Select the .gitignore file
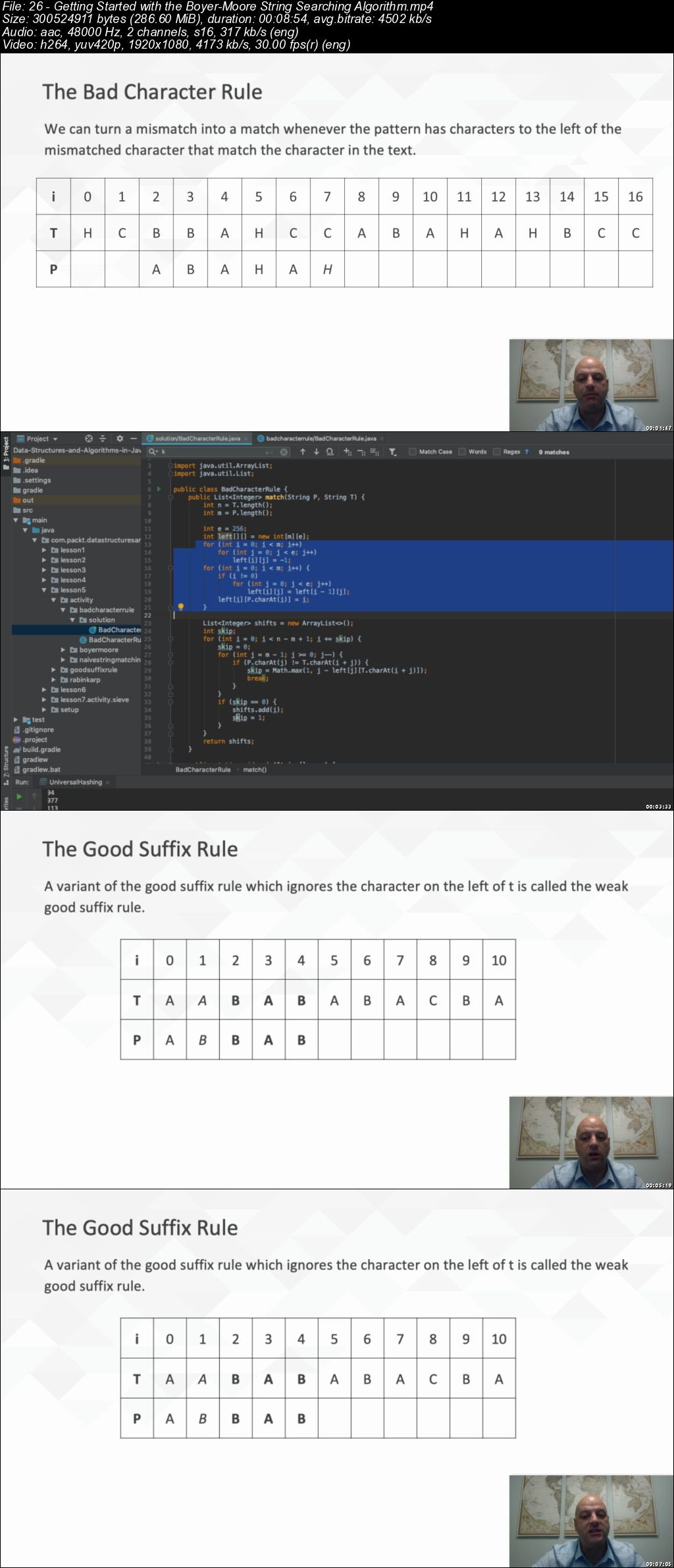Image resolution: width=674 pixels, height=1568 pixels. (x=34, y=730)
